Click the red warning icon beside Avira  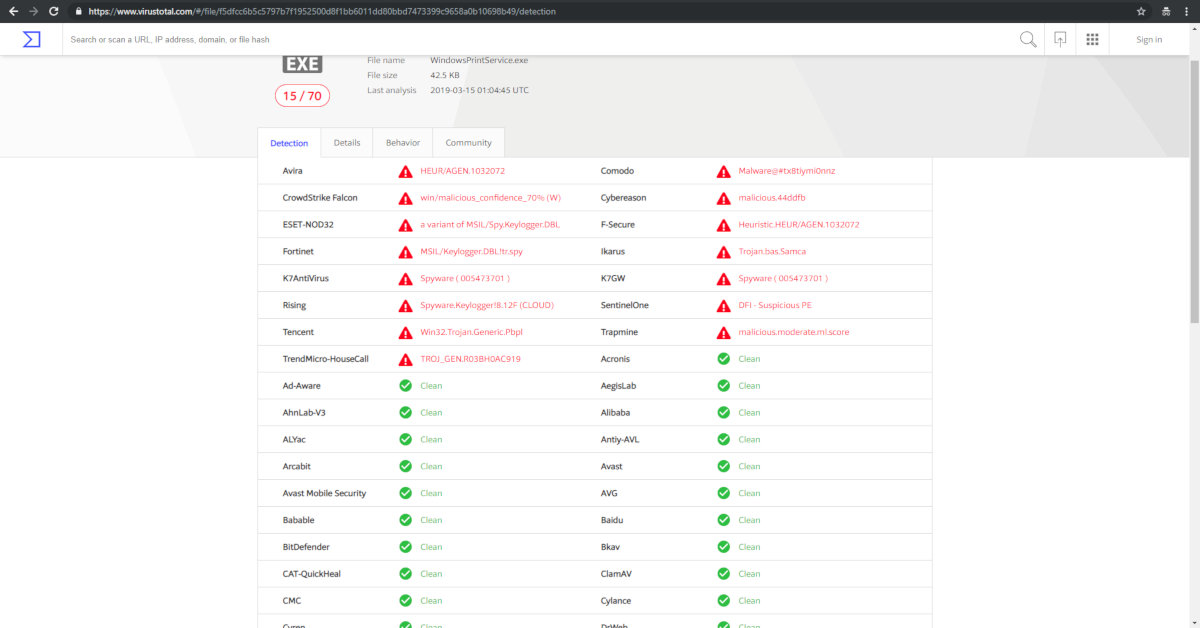(405, 171)
